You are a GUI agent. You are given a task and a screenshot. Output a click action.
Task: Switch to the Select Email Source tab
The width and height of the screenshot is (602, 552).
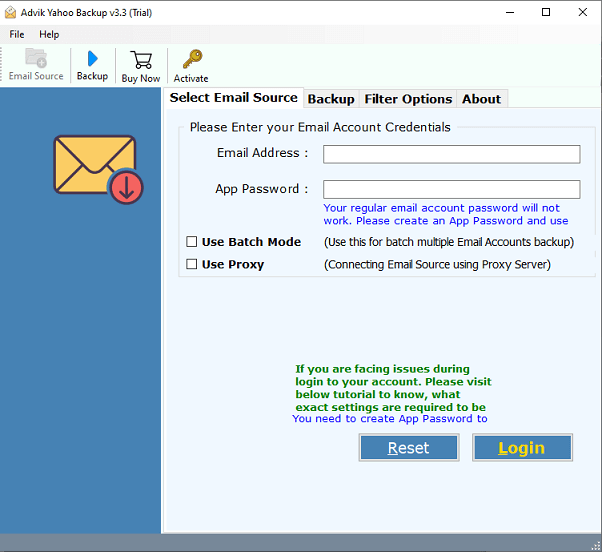[x=233, y=98]
